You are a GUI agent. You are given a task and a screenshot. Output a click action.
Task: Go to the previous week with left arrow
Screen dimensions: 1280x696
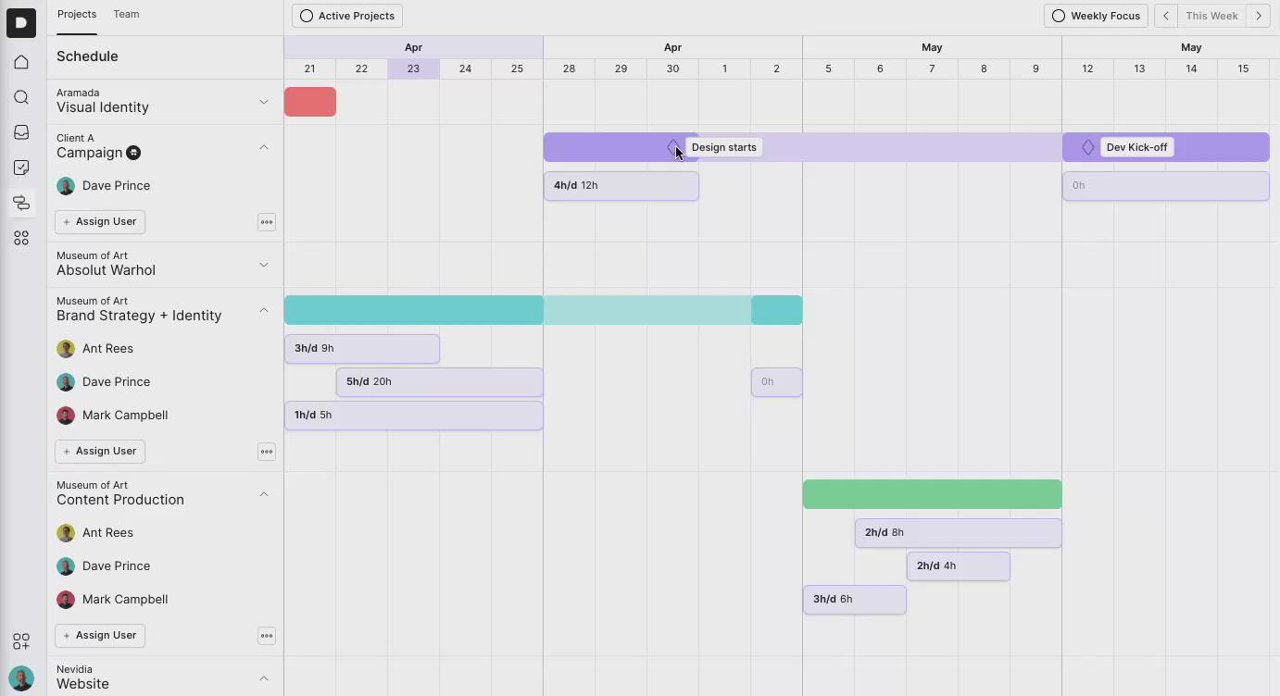point(1166,16)
